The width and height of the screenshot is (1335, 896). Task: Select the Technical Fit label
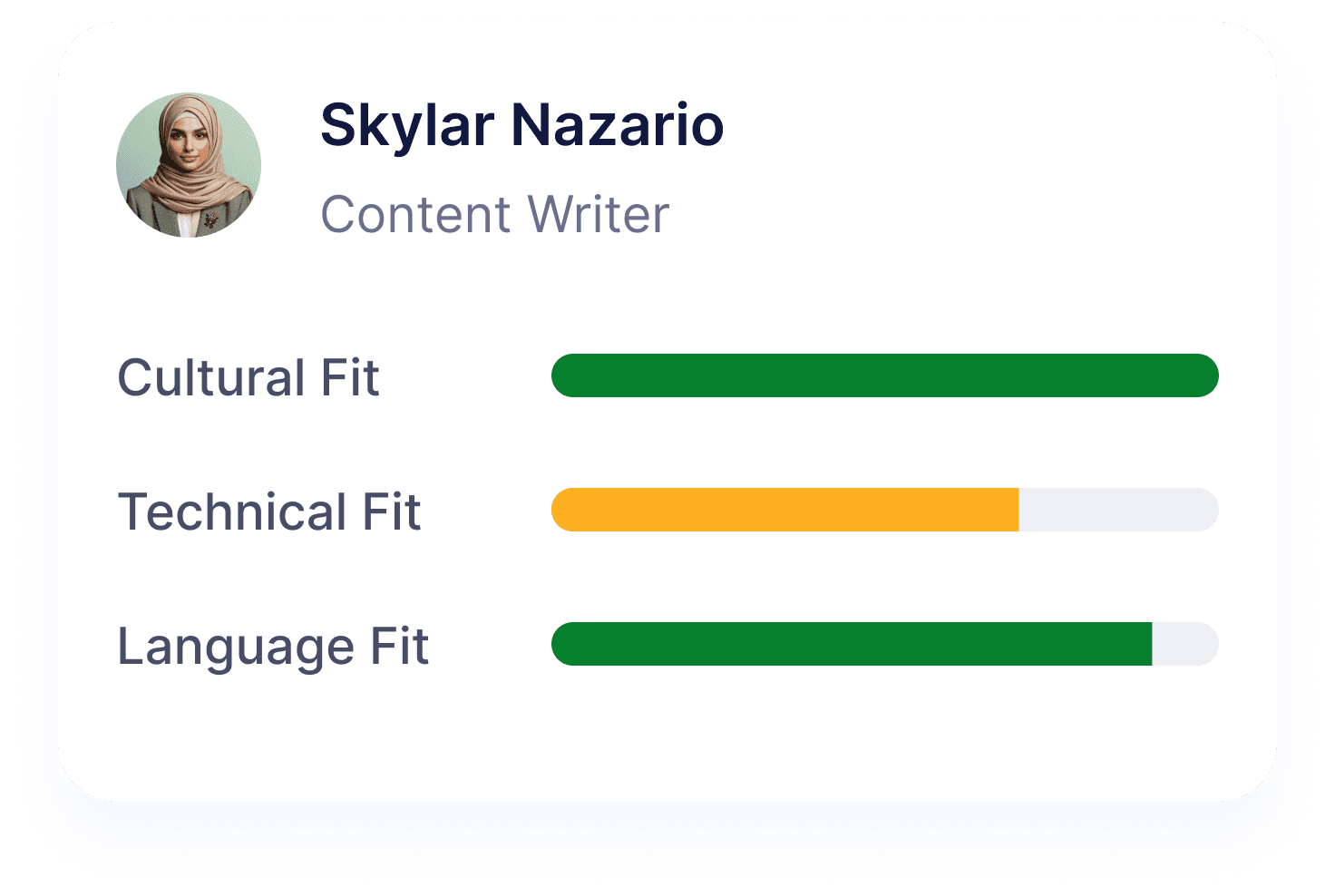(x=269, y=511)
